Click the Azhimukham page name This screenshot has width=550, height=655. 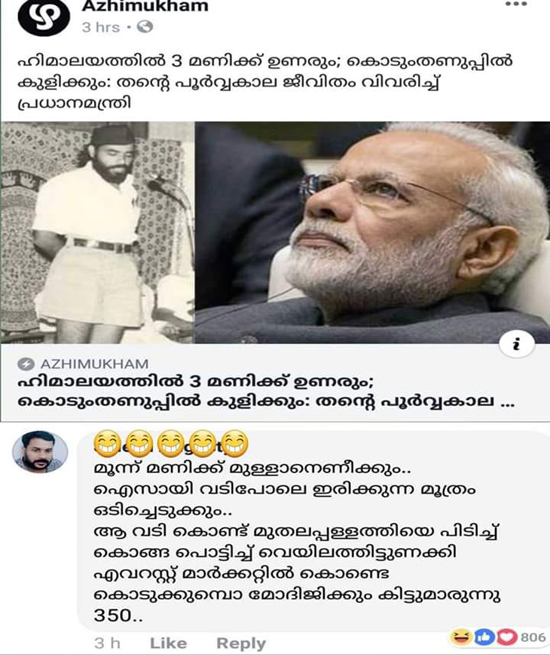(x=145, y=6)
